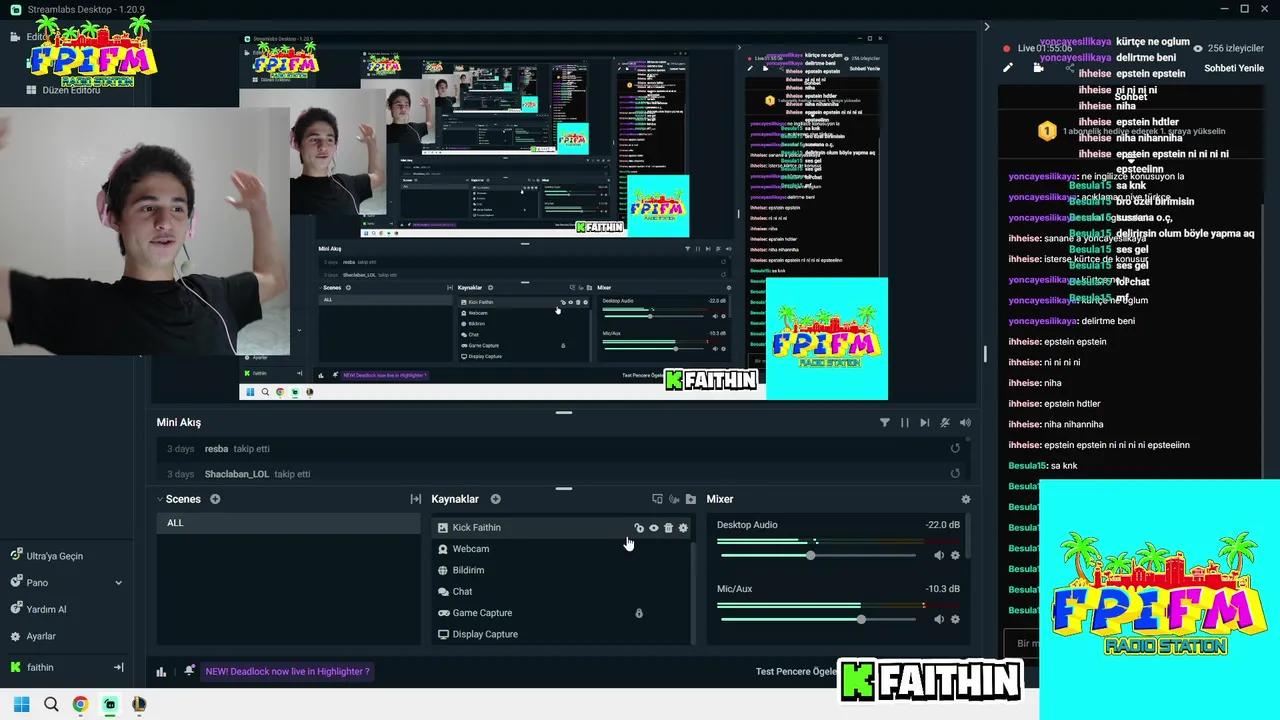Delete the Kick Faithin source via trash icon
Image resolution: width=1280 pixels, height=720 pixels.
click(668, 528)
